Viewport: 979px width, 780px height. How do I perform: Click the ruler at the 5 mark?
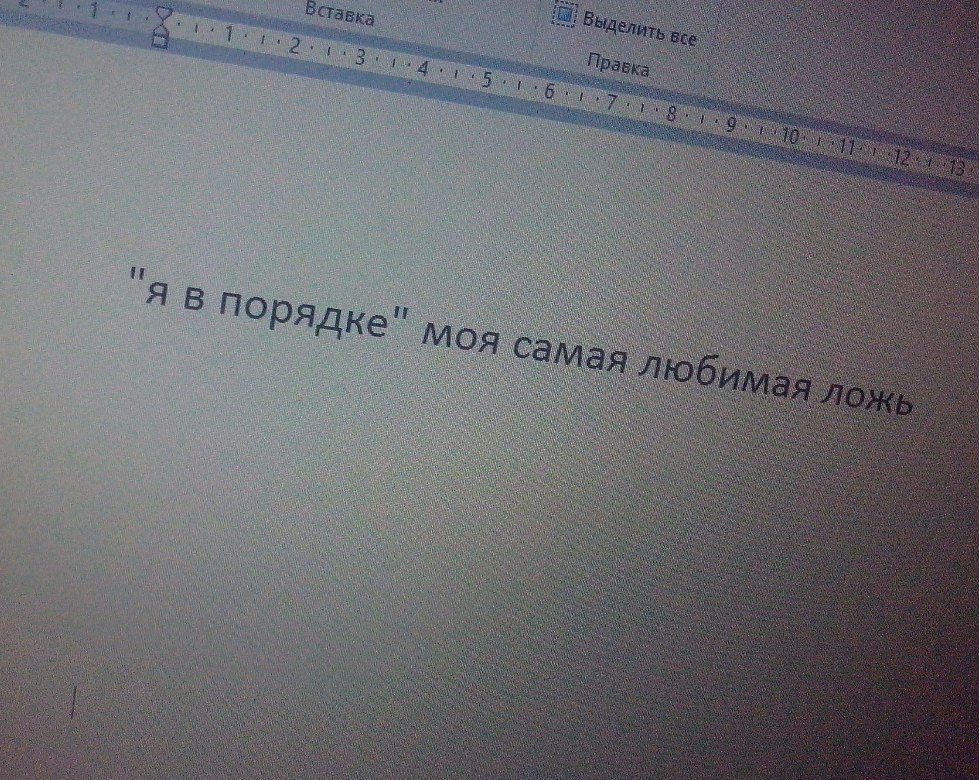click(x=486, y=80)
